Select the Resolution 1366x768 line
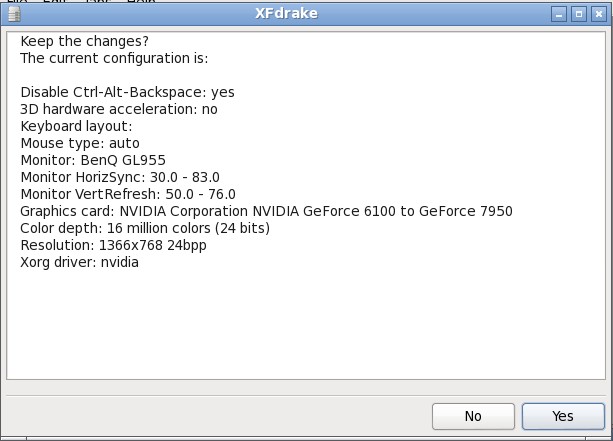 tap(113, 245)
